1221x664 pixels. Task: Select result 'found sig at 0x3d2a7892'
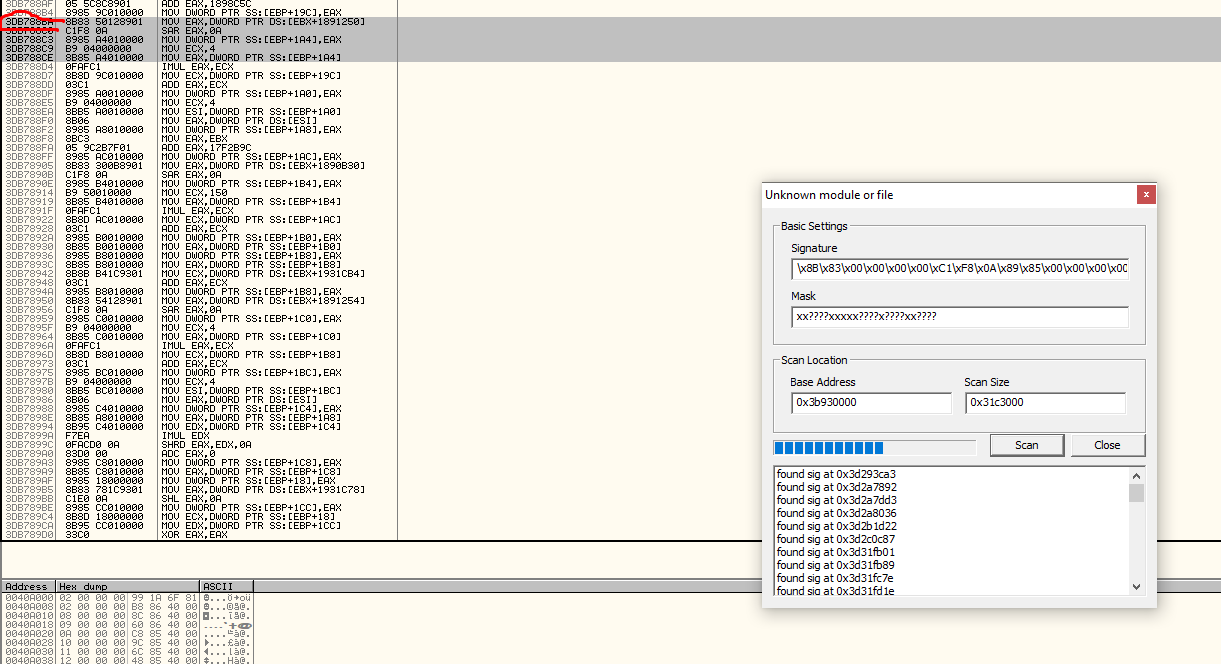click(836, 487)
